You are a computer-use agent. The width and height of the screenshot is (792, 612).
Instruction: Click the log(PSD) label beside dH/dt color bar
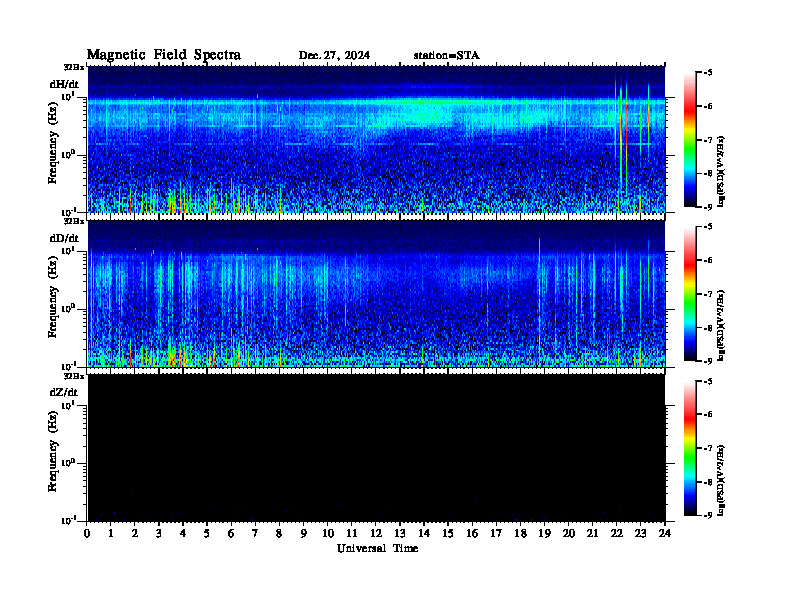[721, 171]
